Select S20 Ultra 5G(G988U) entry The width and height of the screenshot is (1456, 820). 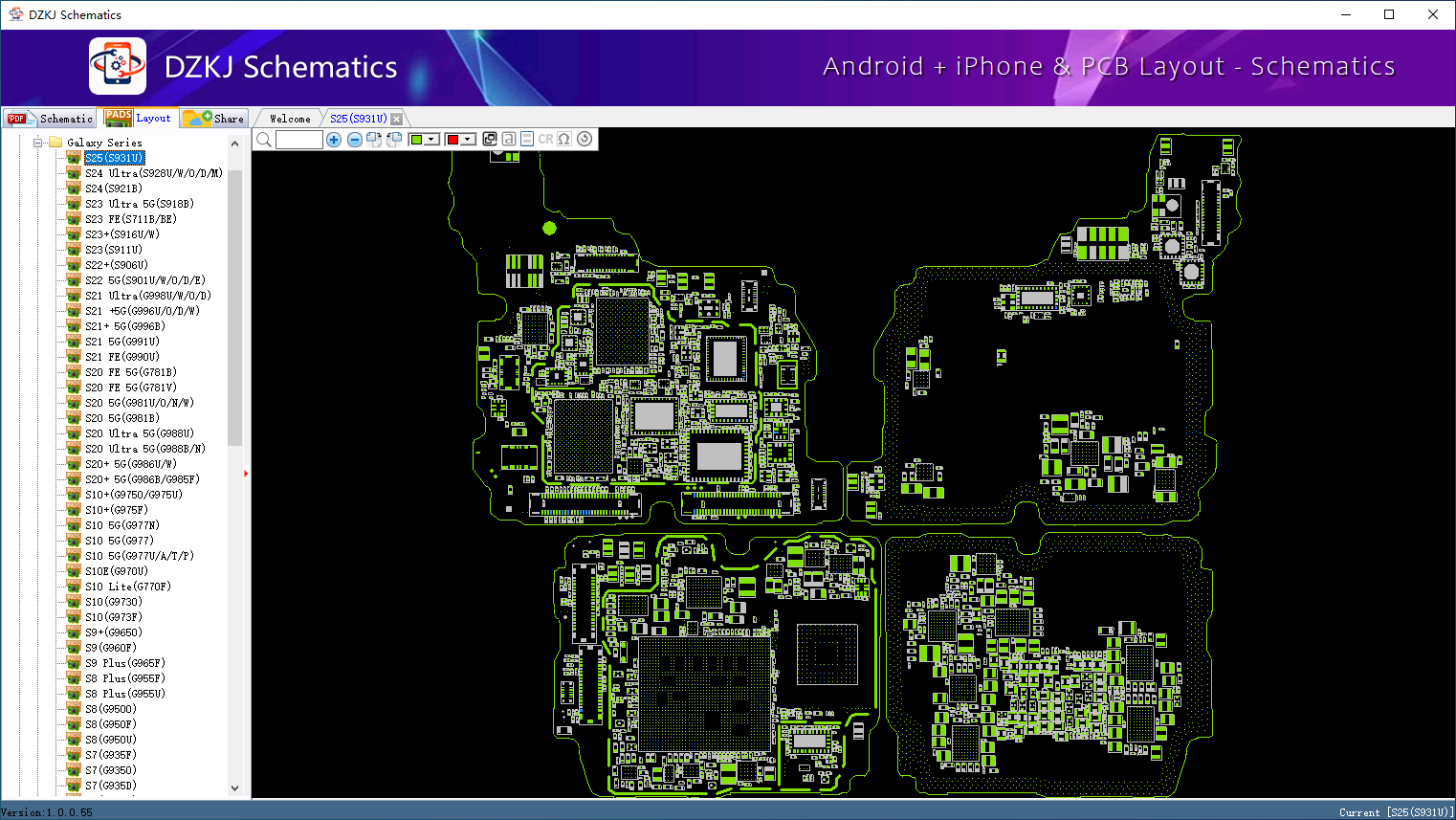(140, 433)
